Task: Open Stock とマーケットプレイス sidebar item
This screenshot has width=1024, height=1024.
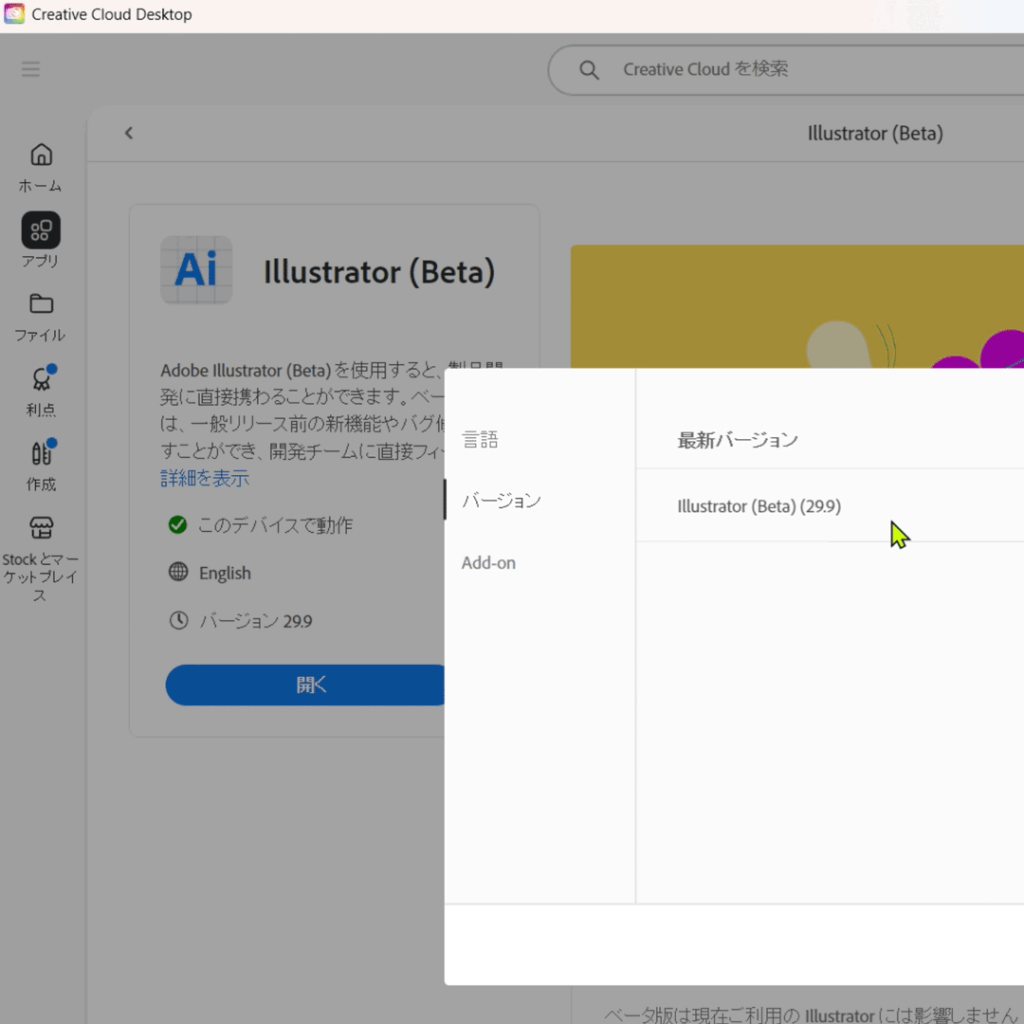Action: (40, 558)
